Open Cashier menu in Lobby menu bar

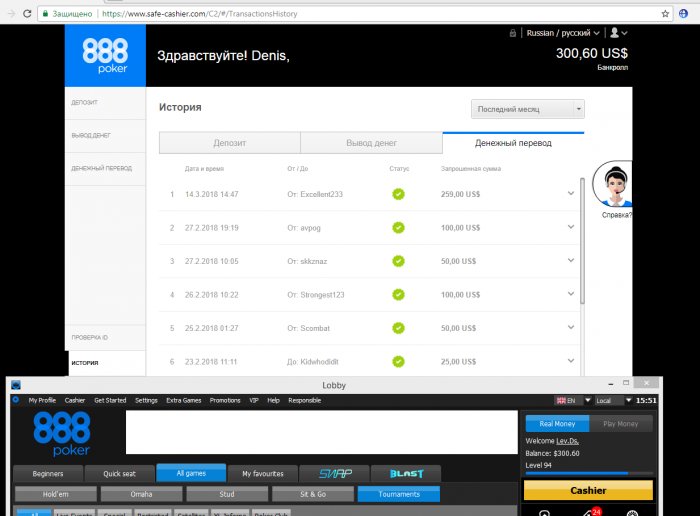pos(75,400)
